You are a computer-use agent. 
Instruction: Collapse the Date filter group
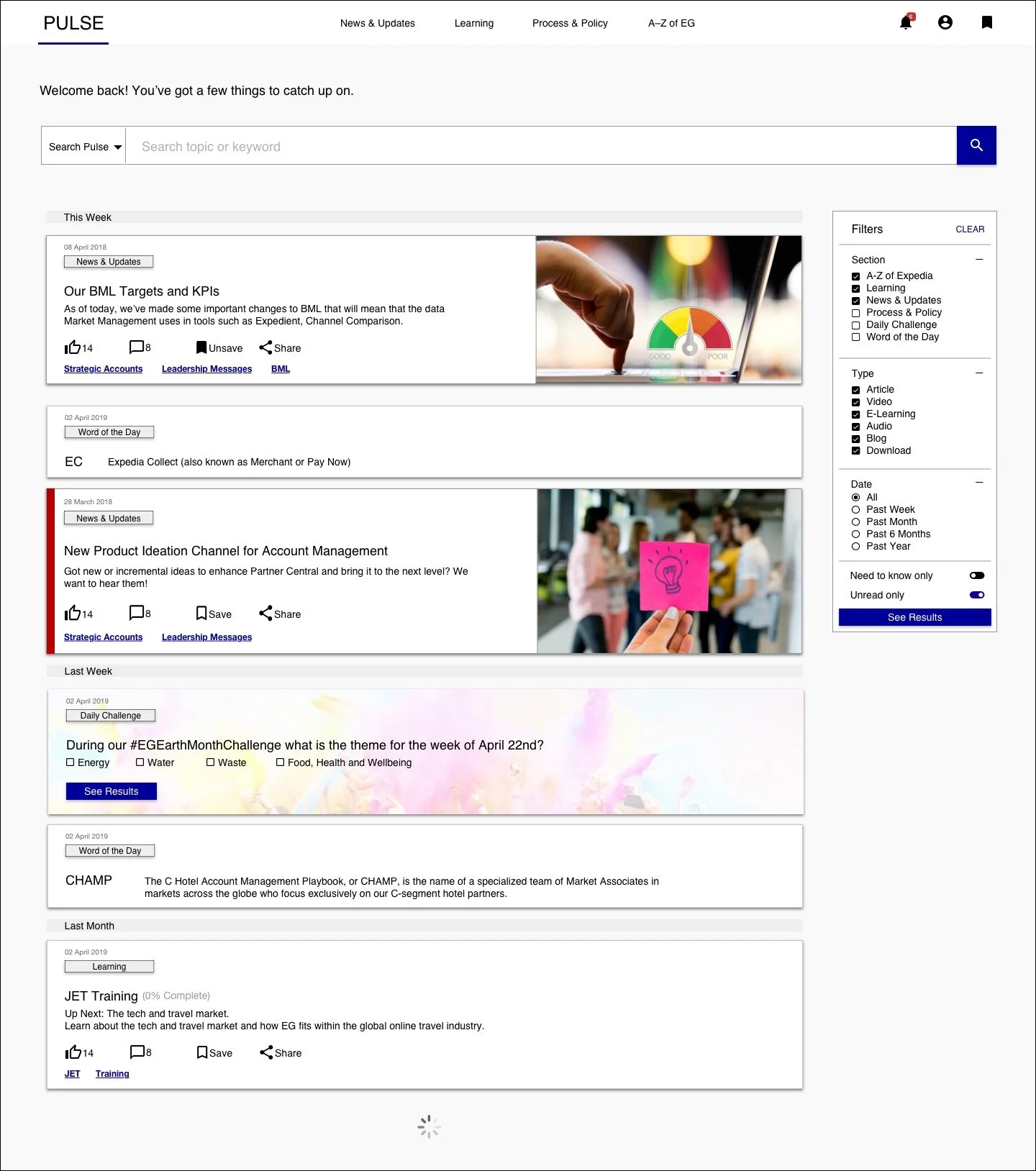coord(979,483)
